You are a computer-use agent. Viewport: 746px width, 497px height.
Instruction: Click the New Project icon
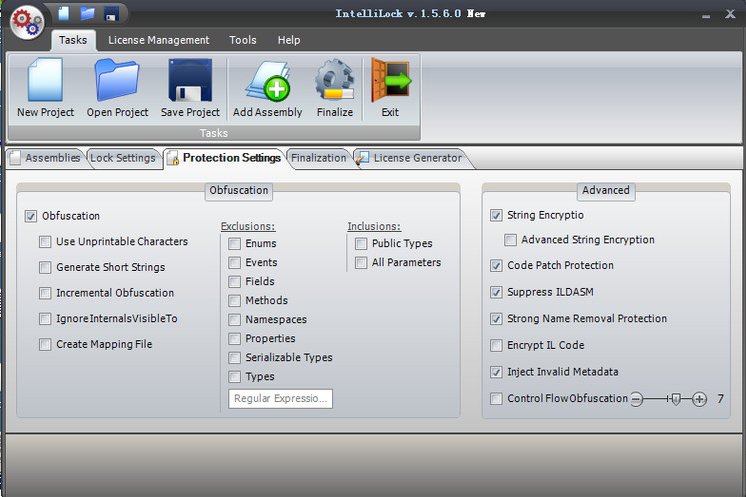[45, 81]
